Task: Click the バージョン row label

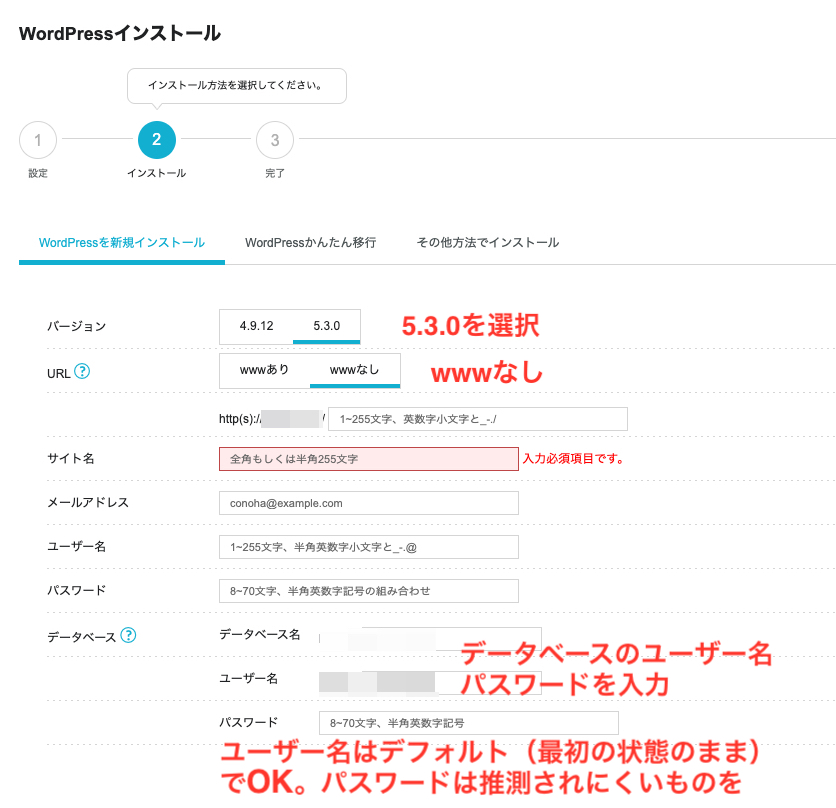Action: click(76, 326)
